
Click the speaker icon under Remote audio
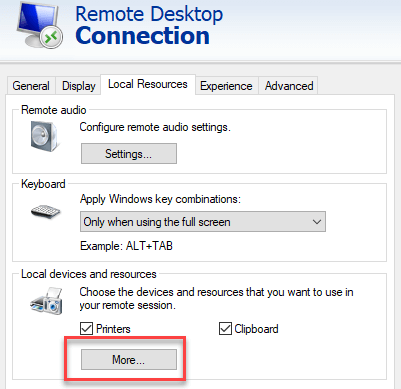pos(45,136)
